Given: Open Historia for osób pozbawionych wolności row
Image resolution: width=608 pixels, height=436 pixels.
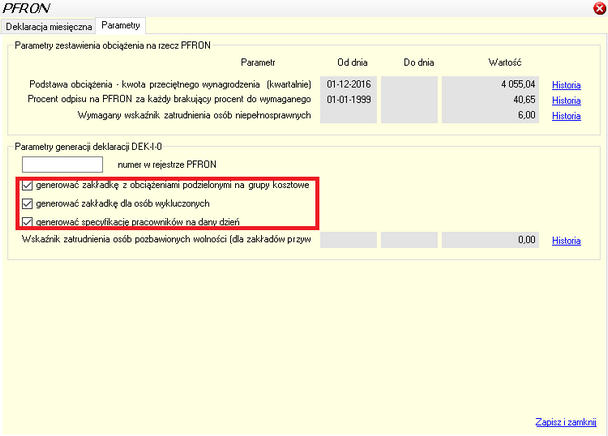Looking at the screenshot, I should coord(566,240).
